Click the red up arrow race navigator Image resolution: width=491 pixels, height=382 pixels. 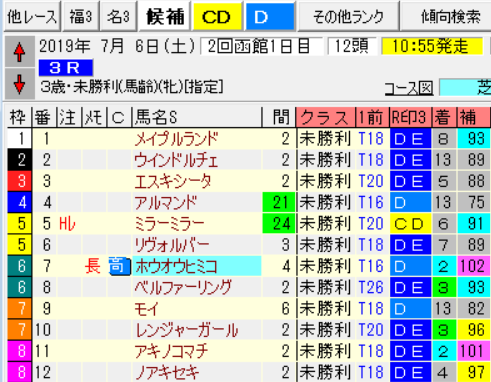pos(19,53)
